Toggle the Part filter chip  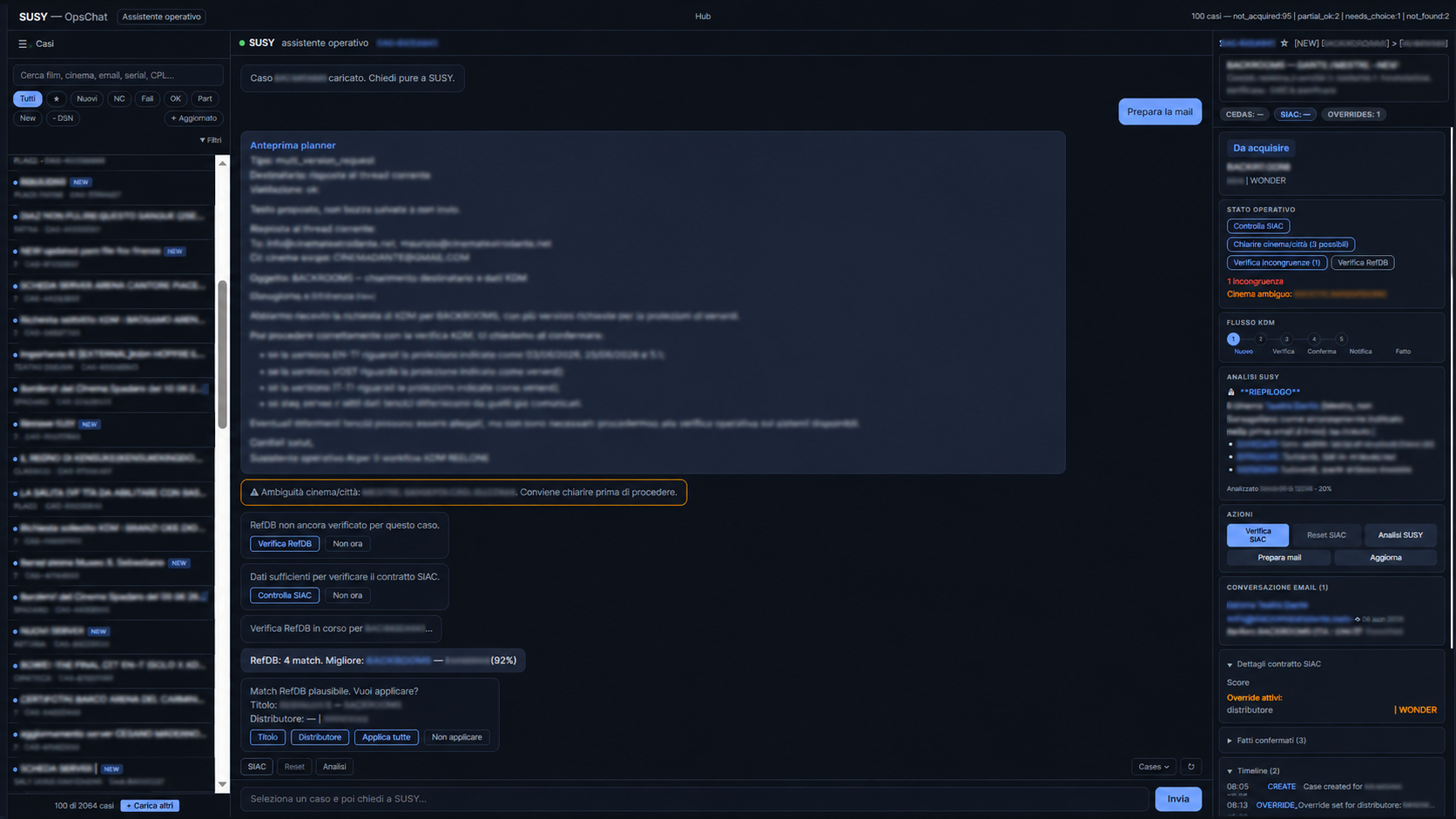(x=205, y=99)
